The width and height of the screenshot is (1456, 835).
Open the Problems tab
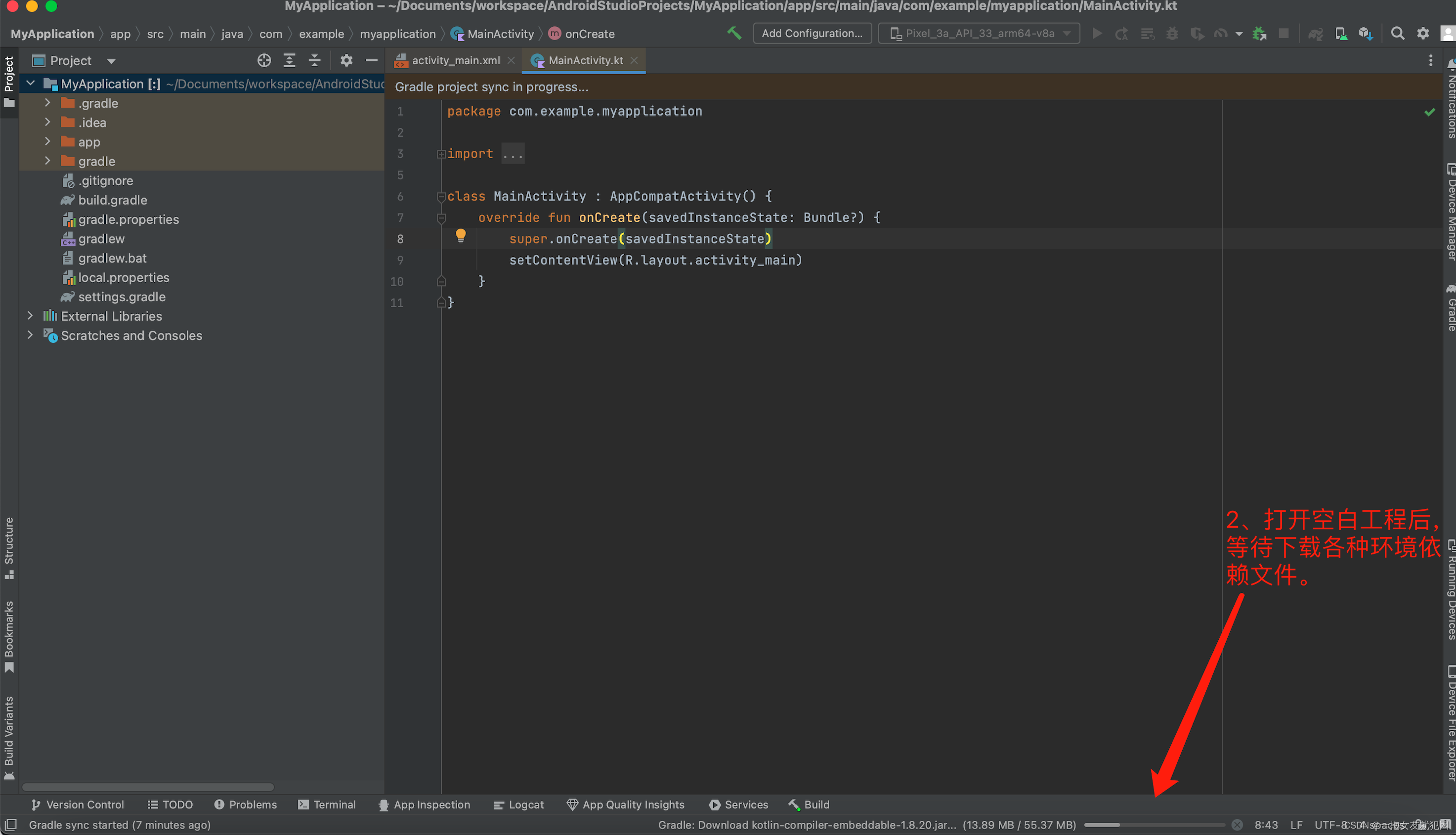coord(246,804)
